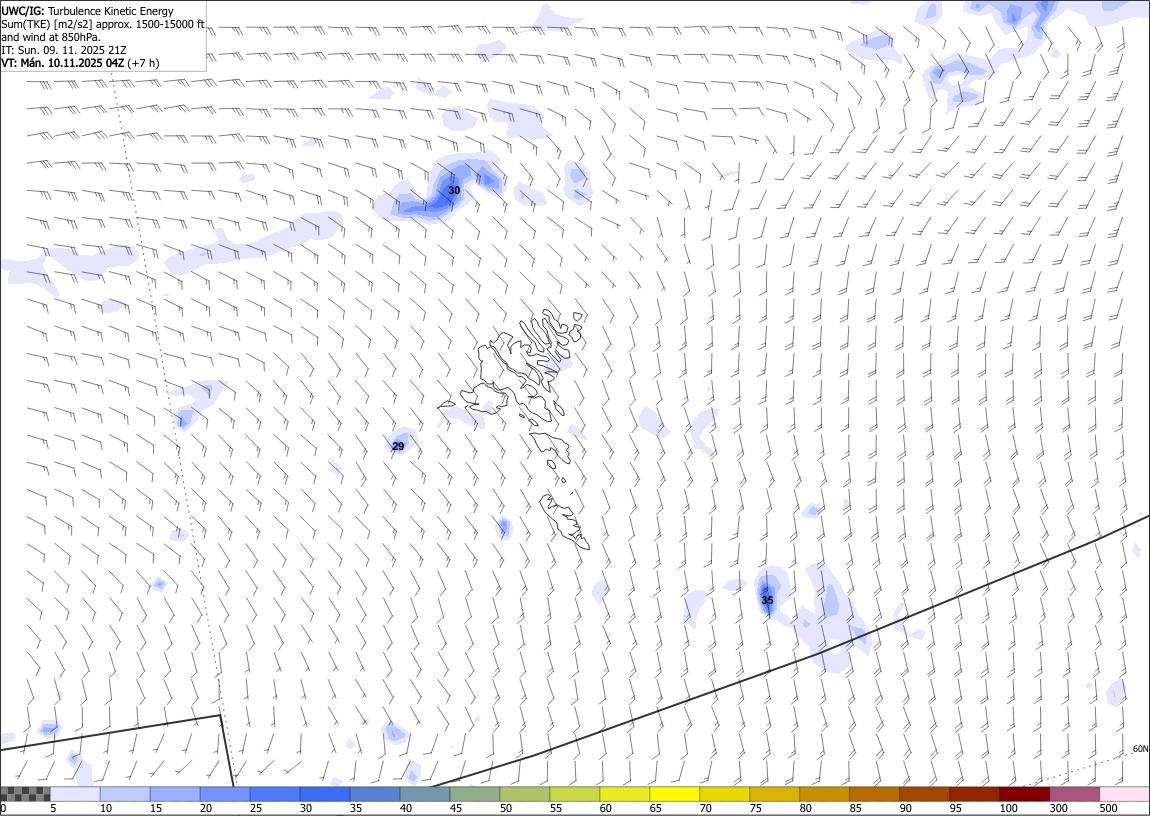The height and width of the screenshot is (816, 1150).
Task: Click the legend scale tick label '100'
Action: click(1008, 808)
